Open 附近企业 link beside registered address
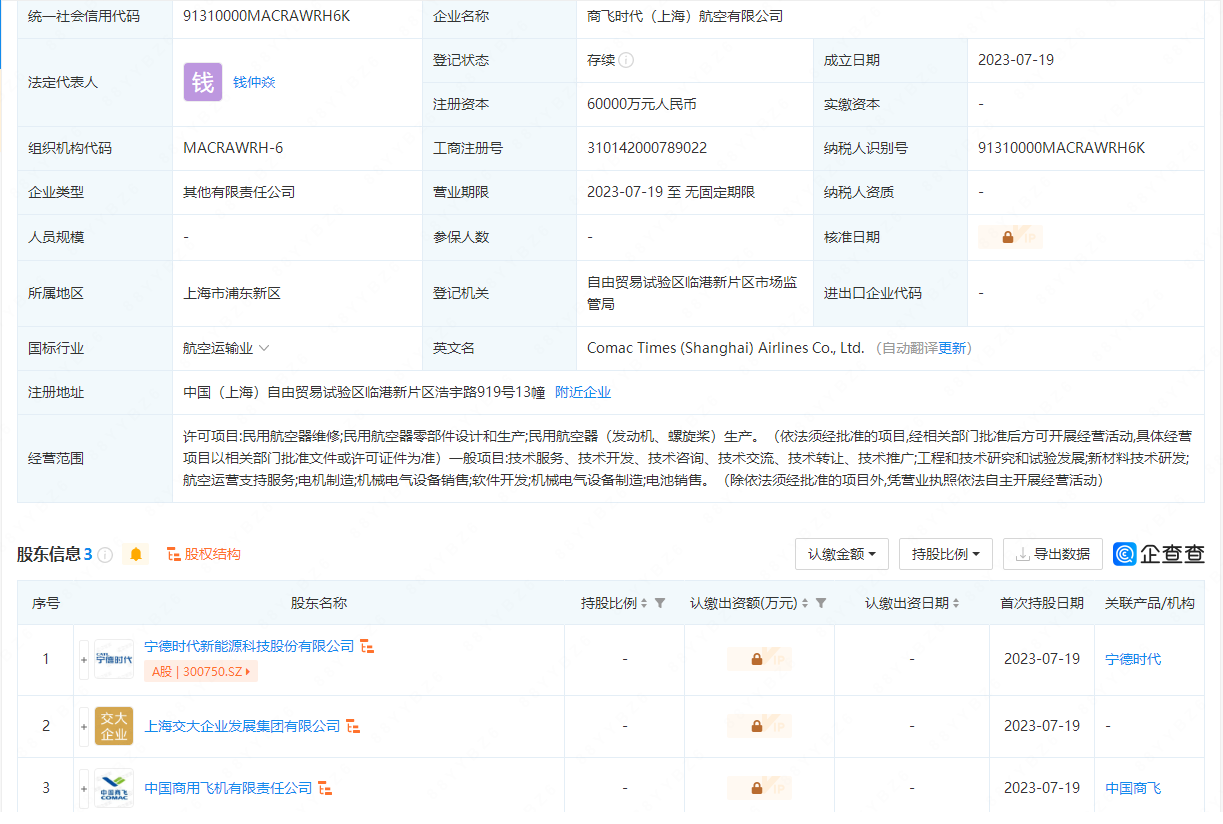Viewport: 1223px width, 824px height. [583, 393]
